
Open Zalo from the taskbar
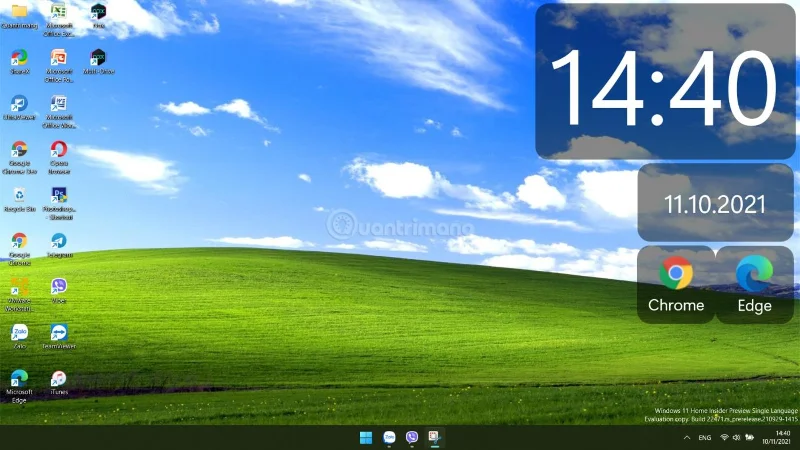coord(389,438)
